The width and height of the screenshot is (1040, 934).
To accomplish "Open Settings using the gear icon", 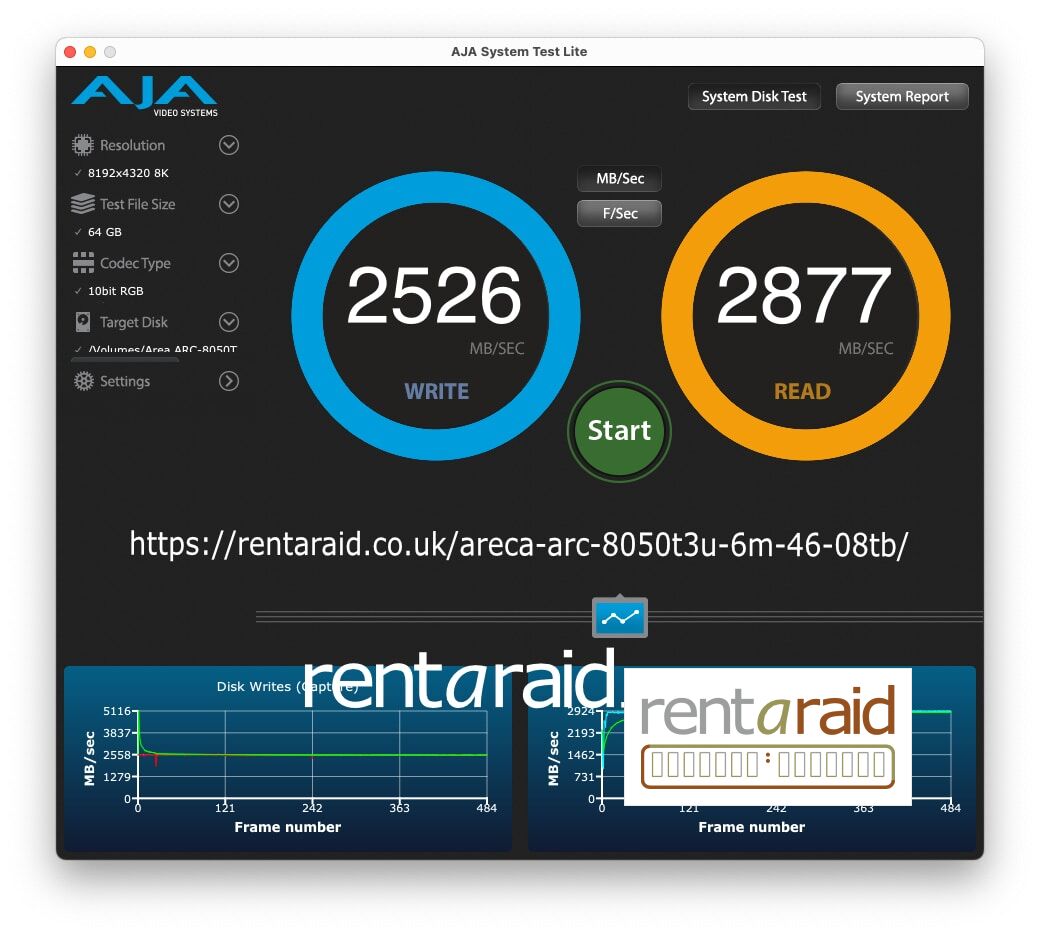I will [x=83, y=381].
